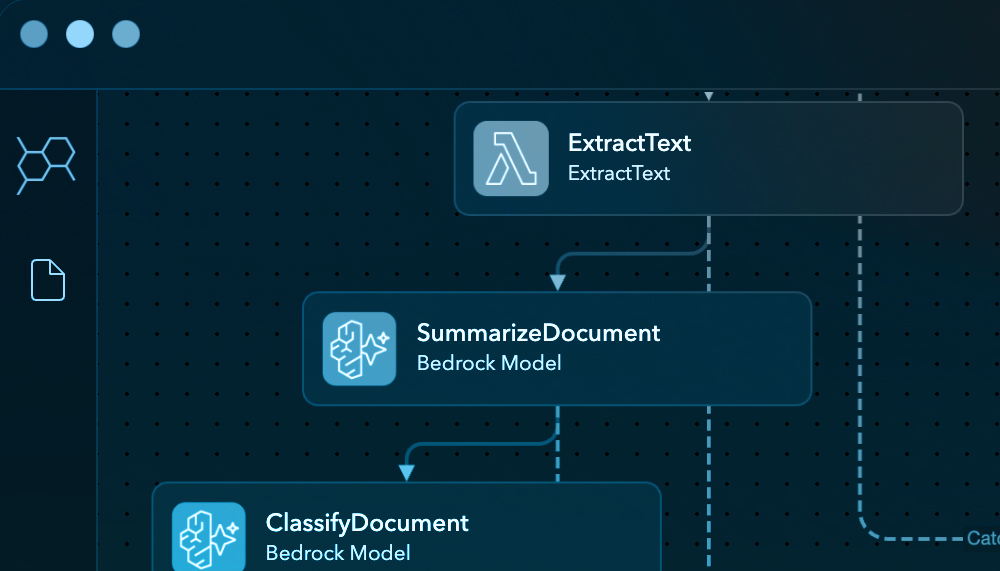
Task: Click the ExtractText subtitle label
Action: (619, 173)
